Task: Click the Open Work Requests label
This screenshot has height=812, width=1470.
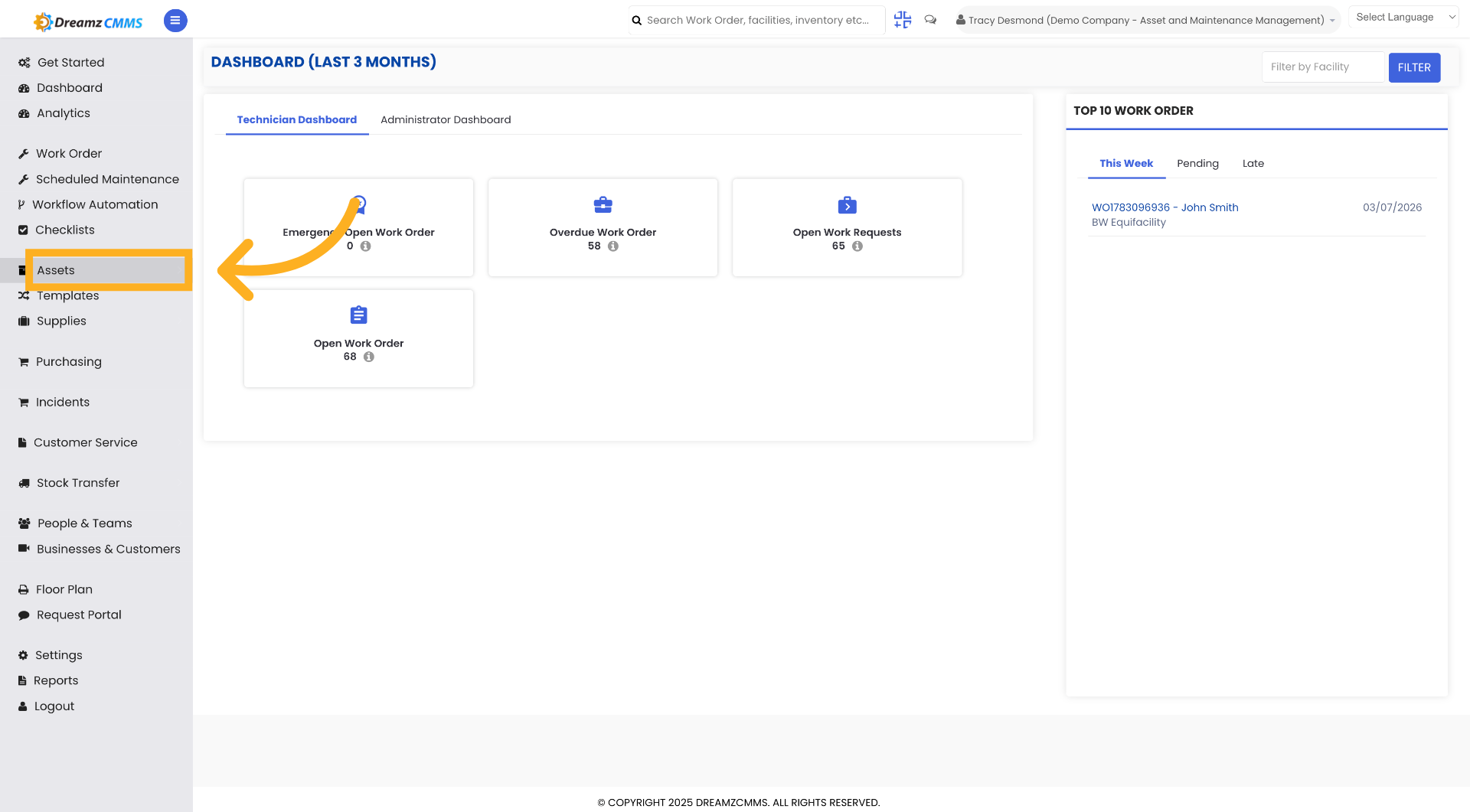Action: tap(847, 233)
